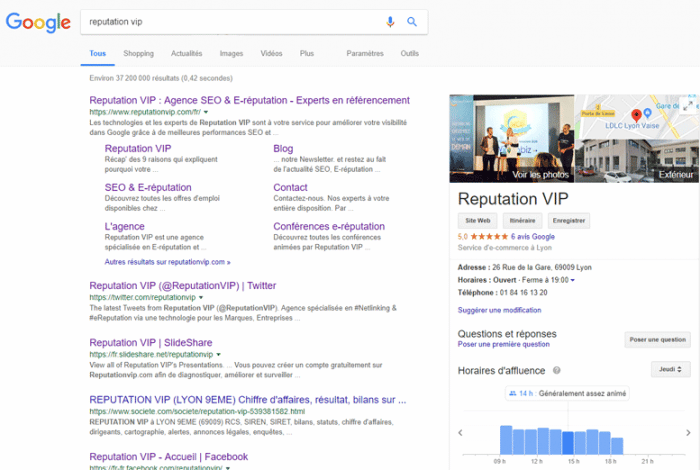Start voice search with microphone icon
This screenshot has height=470, width=700.
pos(390,22)
